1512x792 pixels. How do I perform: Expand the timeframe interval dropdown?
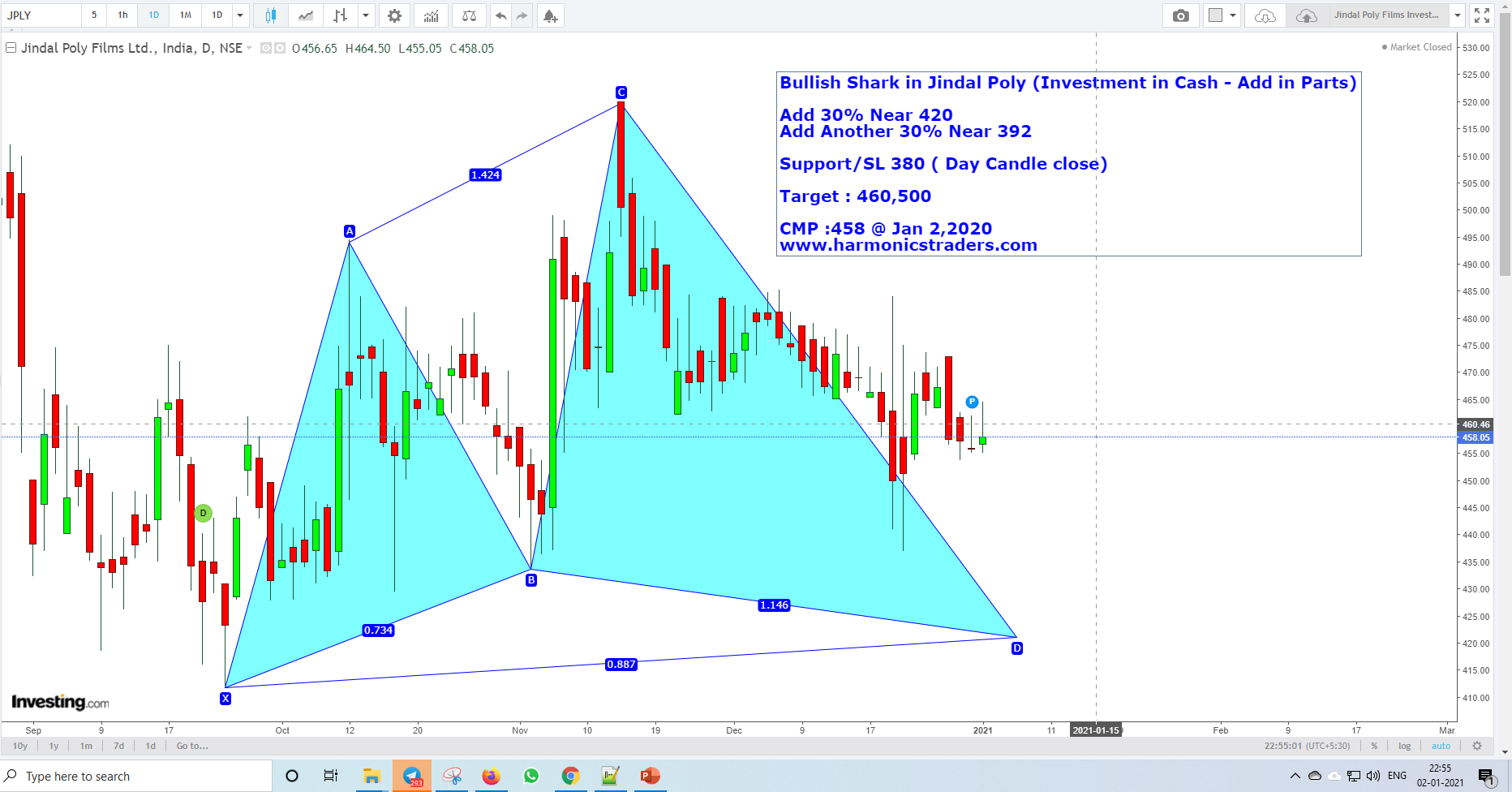[240, 15]
